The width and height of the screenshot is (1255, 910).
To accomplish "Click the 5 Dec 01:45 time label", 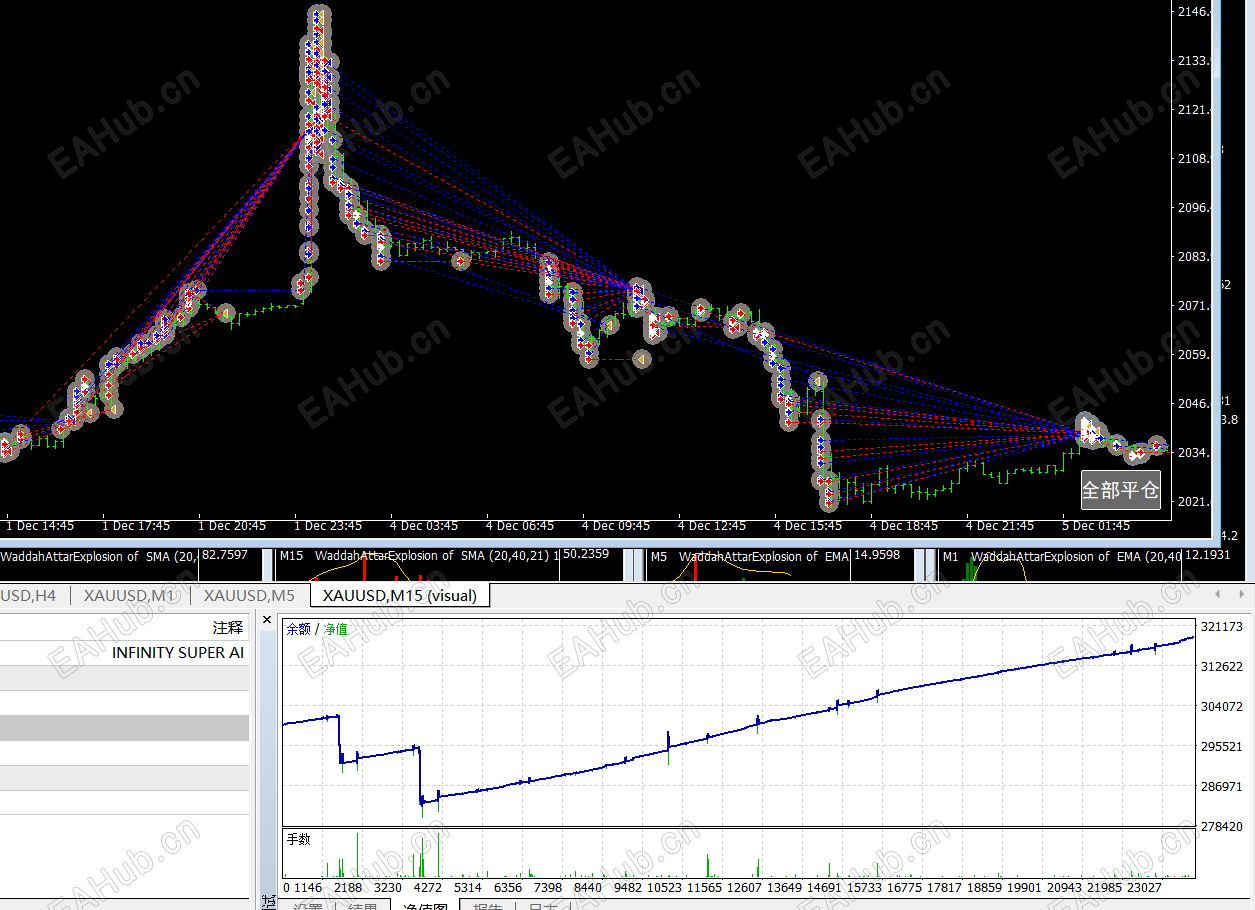I will (x=1096, y=525).
